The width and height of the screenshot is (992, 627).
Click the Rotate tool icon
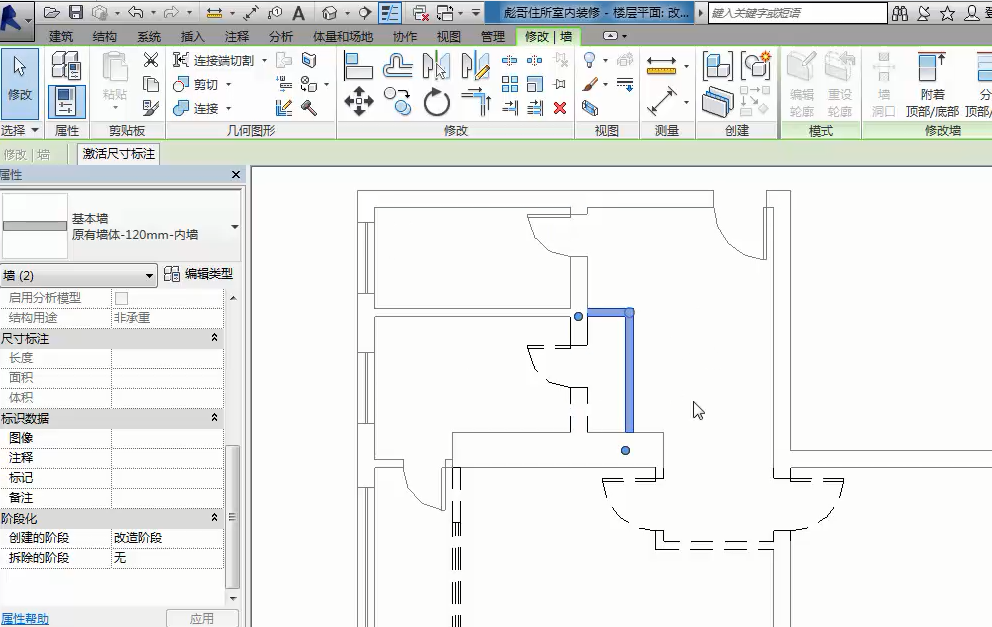tap(437, 101)
